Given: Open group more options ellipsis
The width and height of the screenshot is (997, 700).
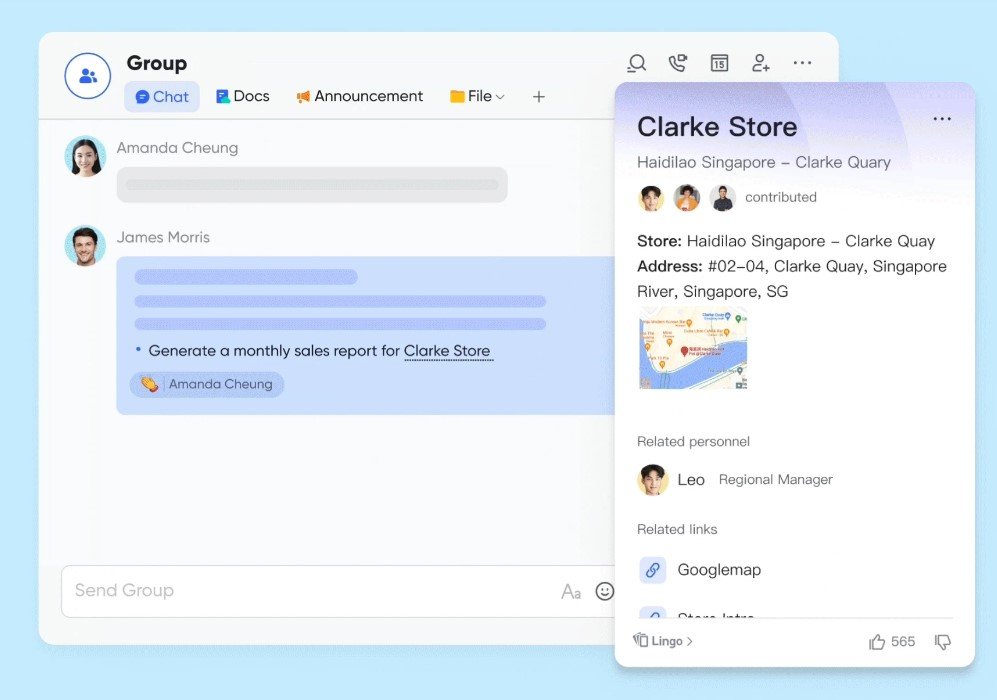Looking at the screenshot, I should point(802,62).
